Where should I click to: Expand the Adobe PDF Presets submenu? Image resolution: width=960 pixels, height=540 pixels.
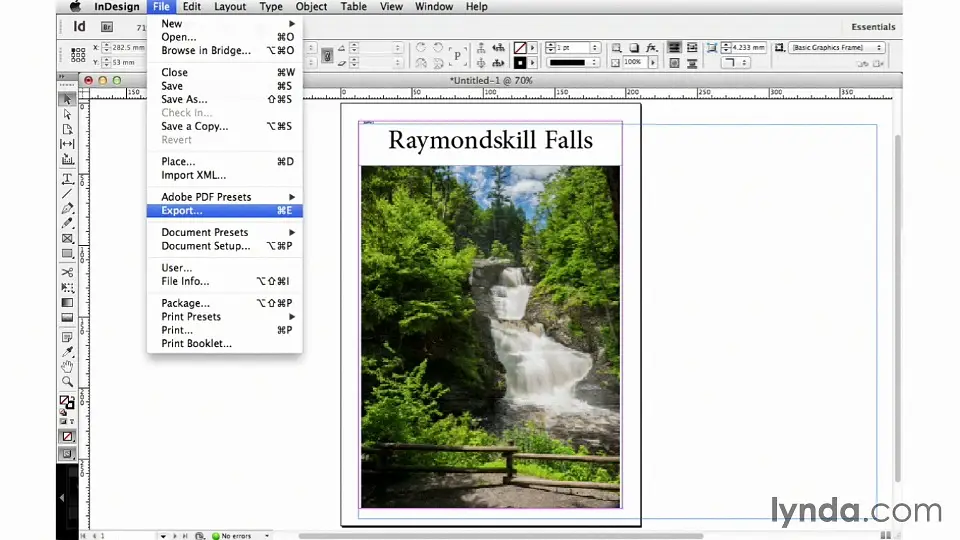coord(225,197)
